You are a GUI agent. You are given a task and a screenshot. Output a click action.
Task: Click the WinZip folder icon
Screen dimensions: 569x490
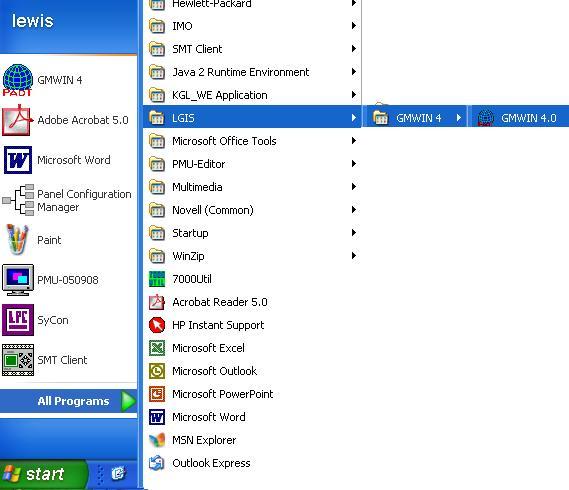pos(157,256)
